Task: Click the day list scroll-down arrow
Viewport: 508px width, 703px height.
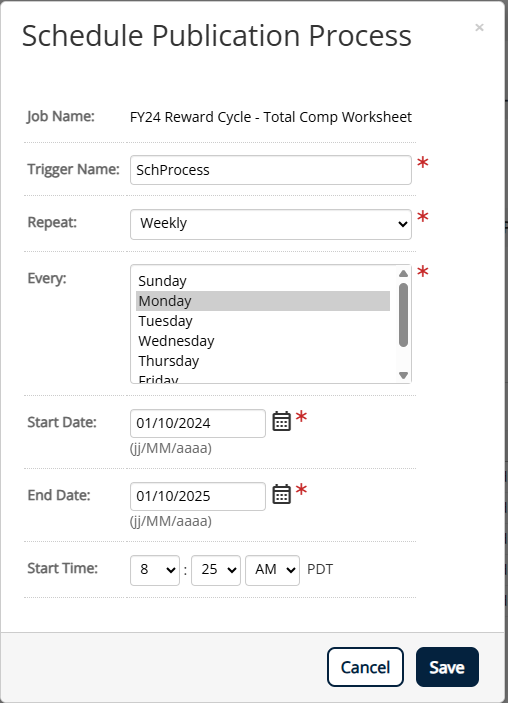Action: click(403, 375)
